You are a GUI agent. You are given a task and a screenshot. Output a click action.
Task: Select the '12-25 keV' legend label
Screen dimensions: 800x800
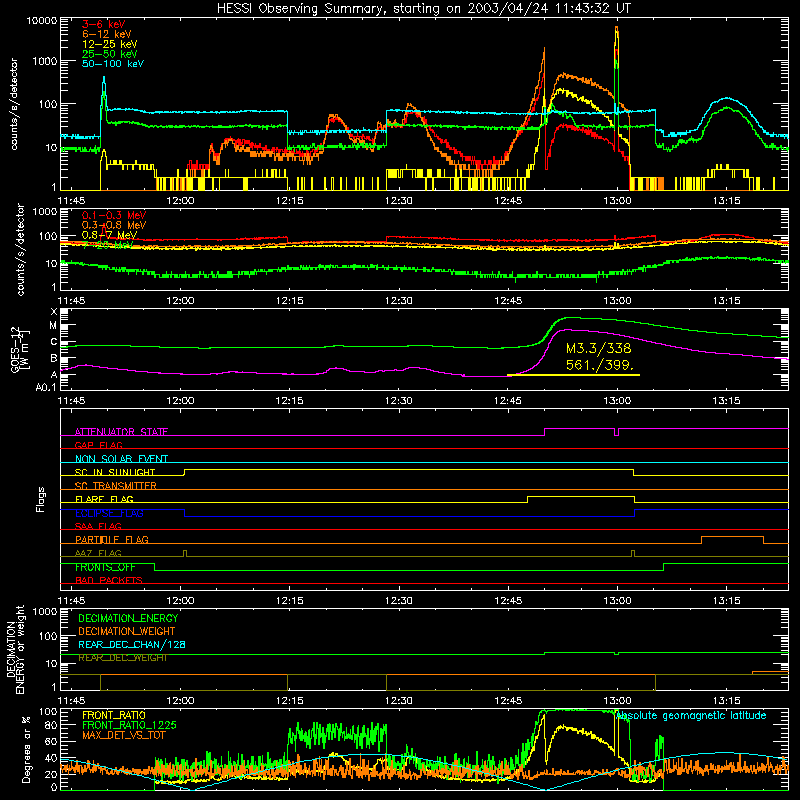pyautogui.click(x=109, y=44)
